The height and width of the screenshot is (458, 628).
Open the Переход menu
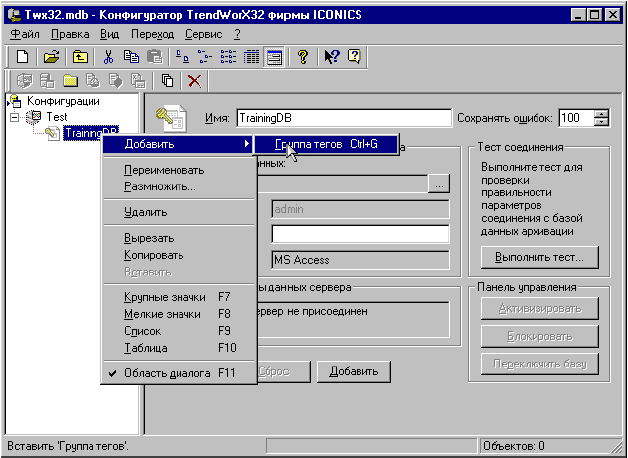coord(152,34)
